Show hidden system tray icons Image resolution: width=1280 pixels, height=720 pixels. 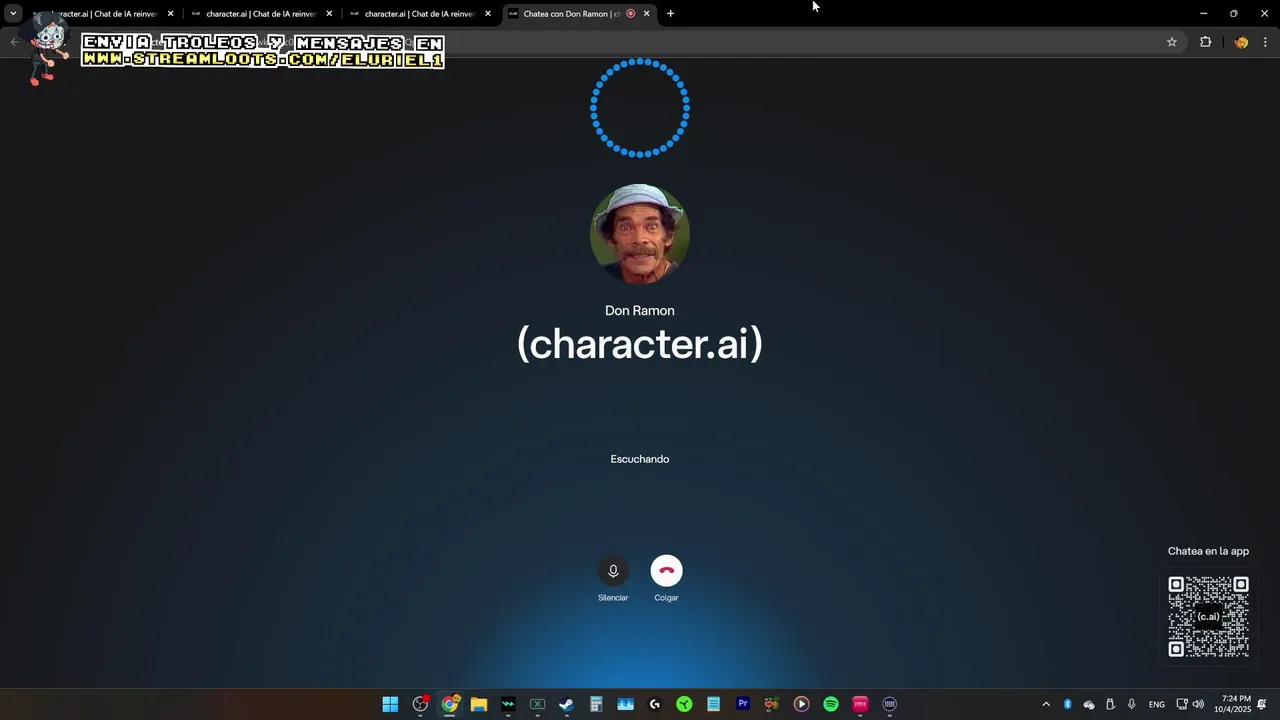point(1046,704)
